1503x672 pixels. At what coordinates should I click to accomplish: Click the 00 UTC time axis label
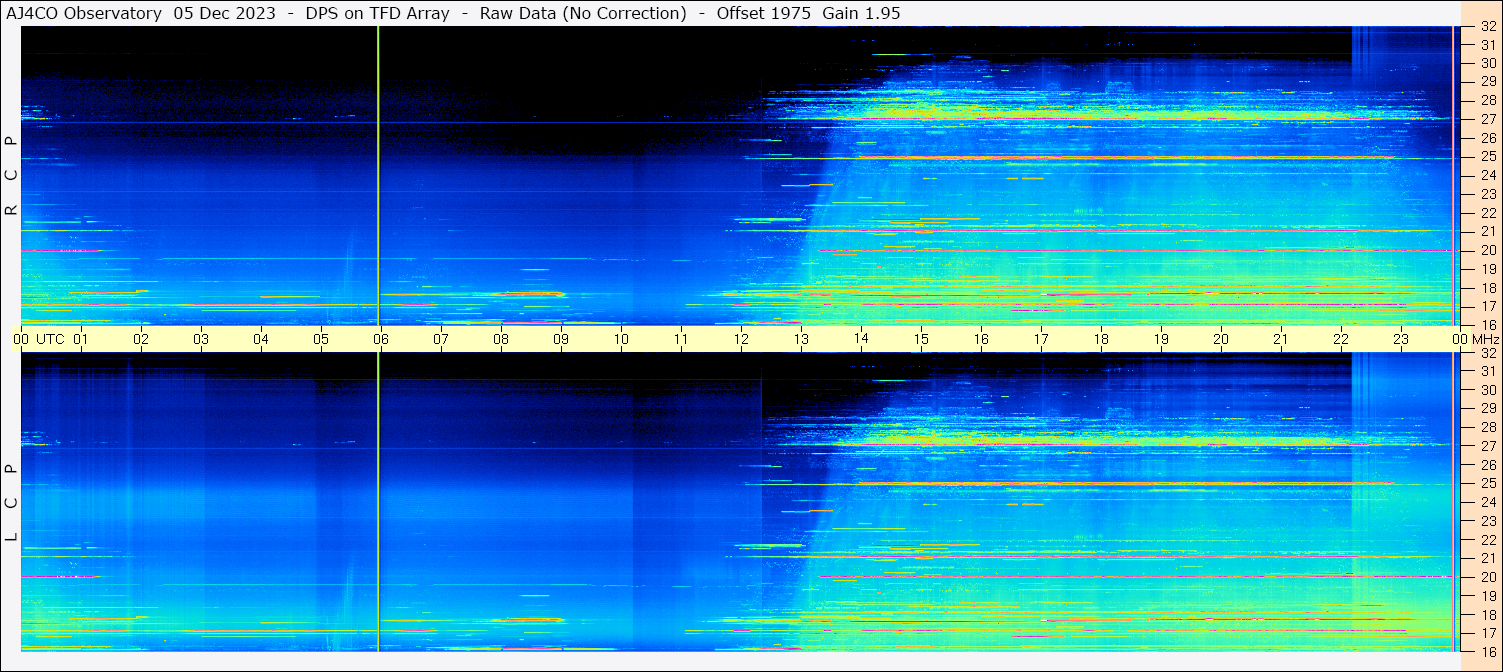pos(38,339)
